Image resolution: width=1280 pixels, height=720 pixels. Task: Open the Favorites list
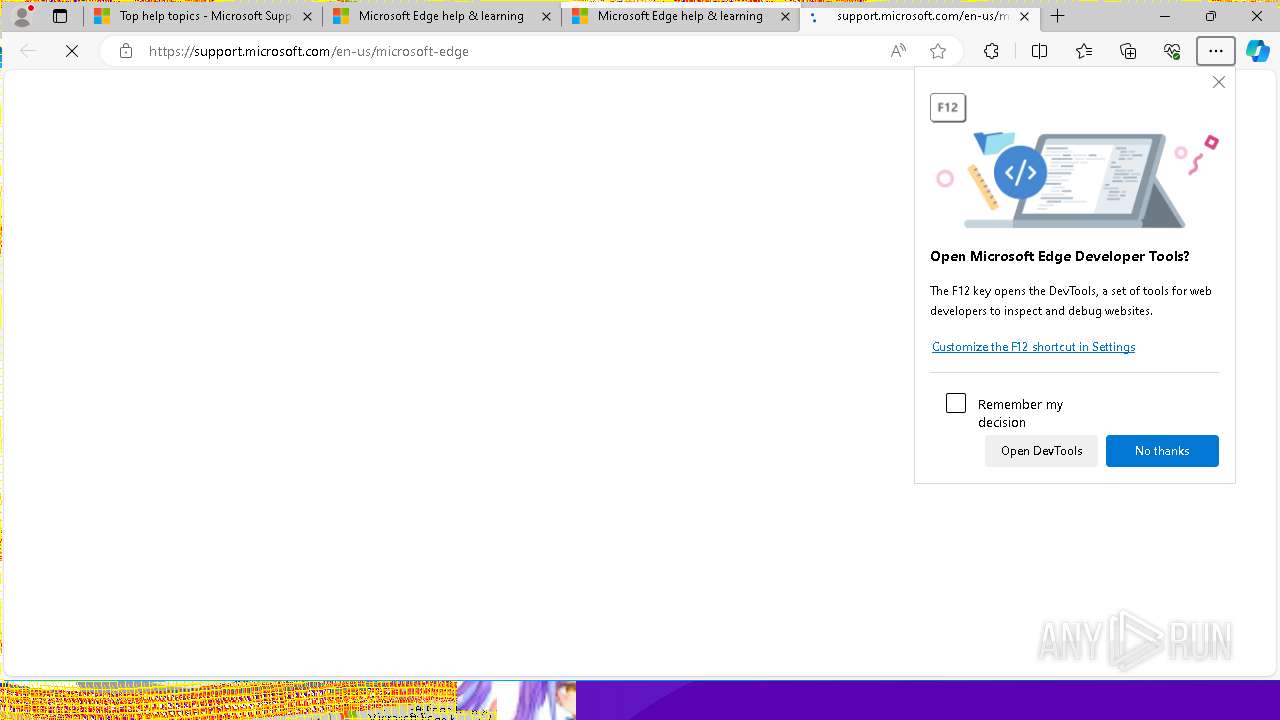tap(1084, 51)
